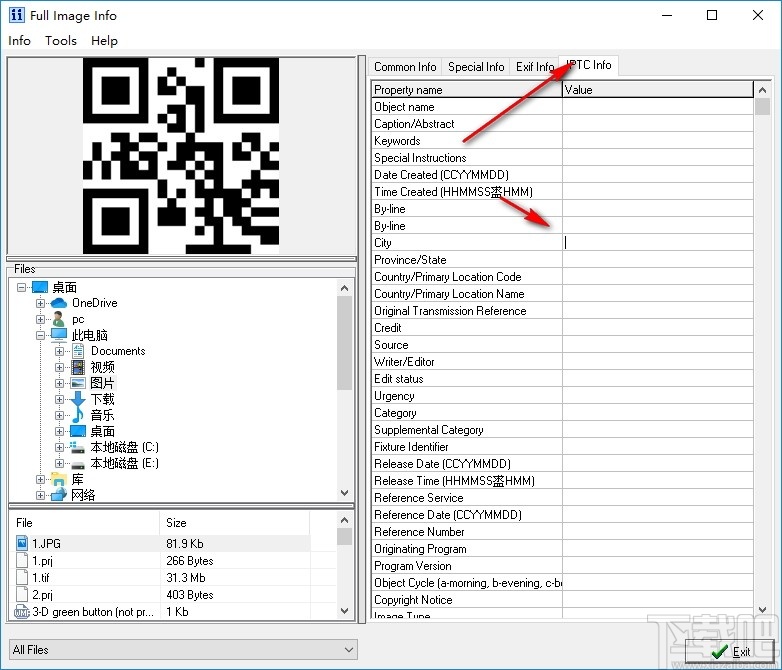Collapse the top-level 桌面 tree node
This screenshot has height=670, width=782.
pyautogui.click(x=21, y=287)
